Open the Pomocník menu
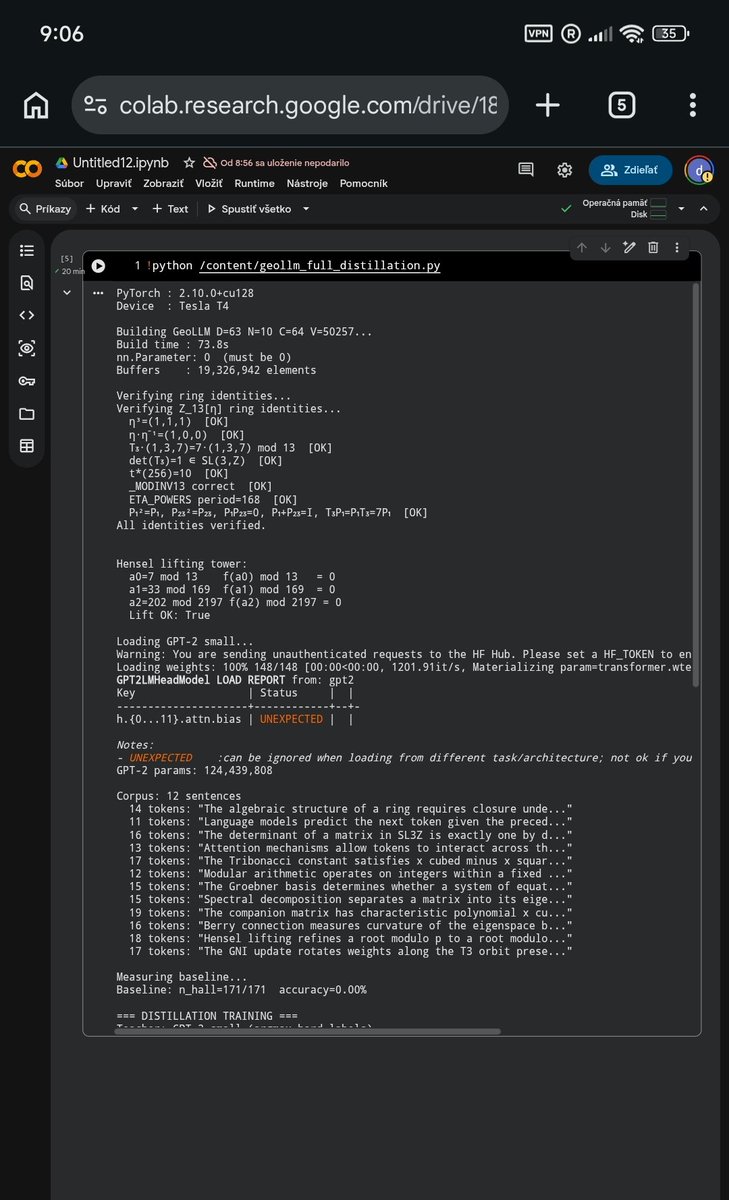 pyautogui.click(x=363, y=183)
